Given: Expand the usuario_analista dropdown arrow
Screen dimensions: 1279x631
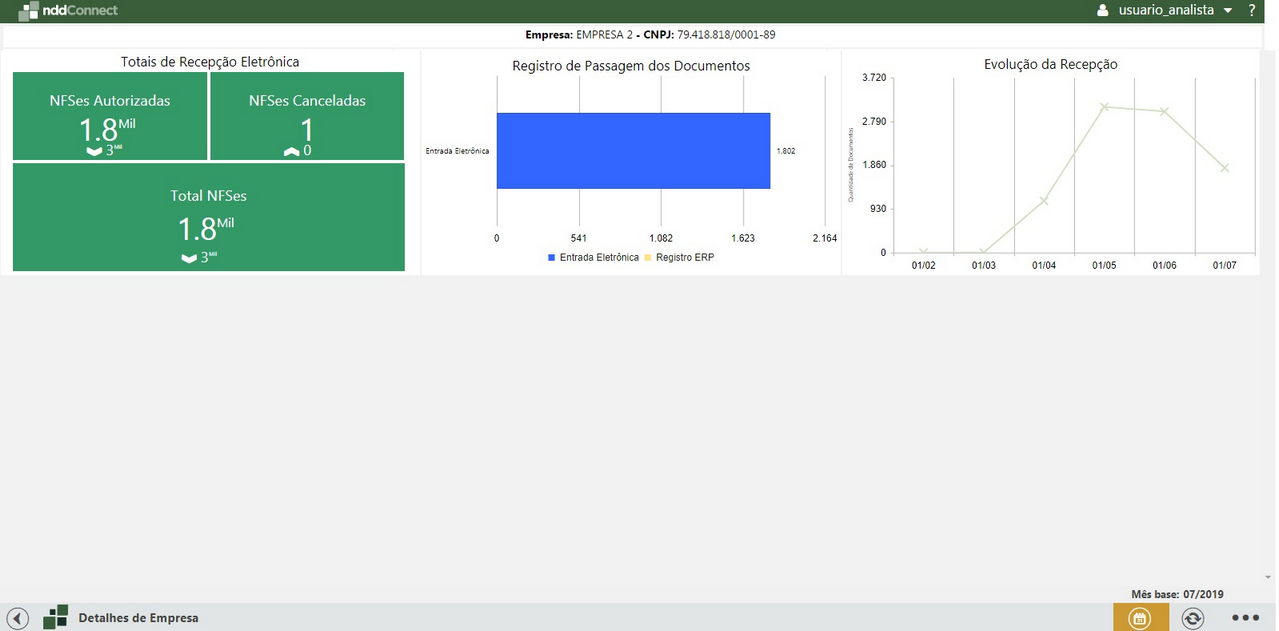Looking at the screenshot, I should pyautogui.click(x=1228, y=11).
